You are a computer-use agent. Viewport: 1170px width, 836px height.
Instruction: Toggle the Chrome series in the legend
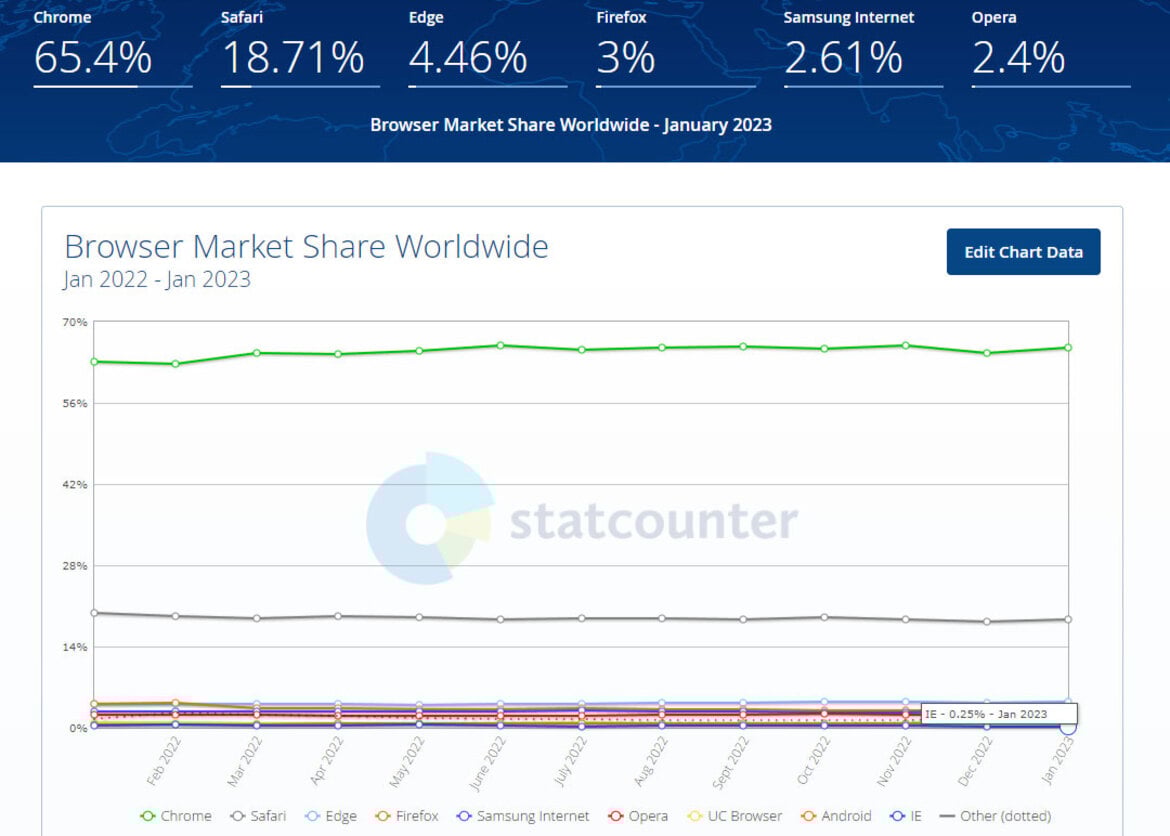pyautogui.click(x=176, y=816)
